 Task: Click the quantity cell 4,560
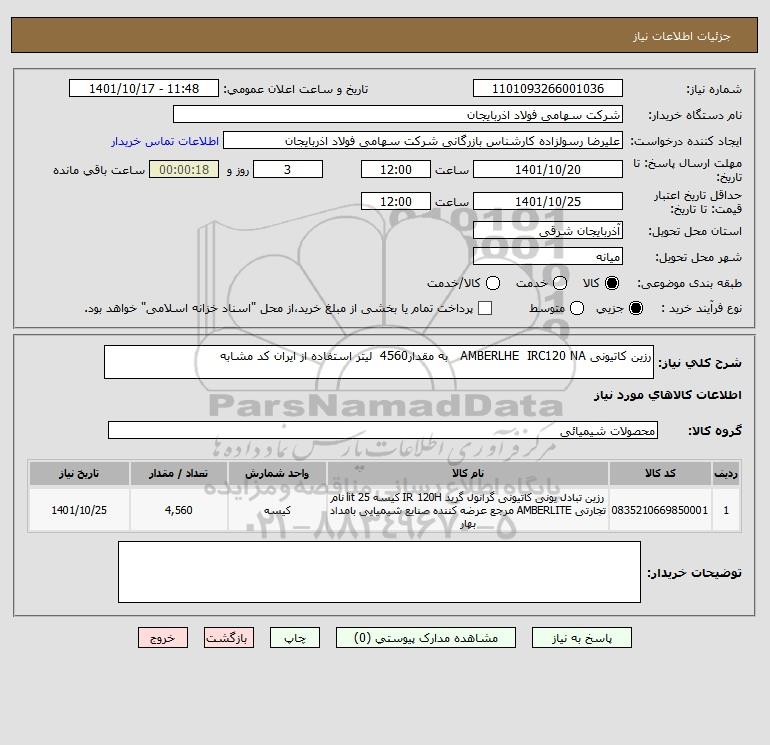[x=179, y=510]
